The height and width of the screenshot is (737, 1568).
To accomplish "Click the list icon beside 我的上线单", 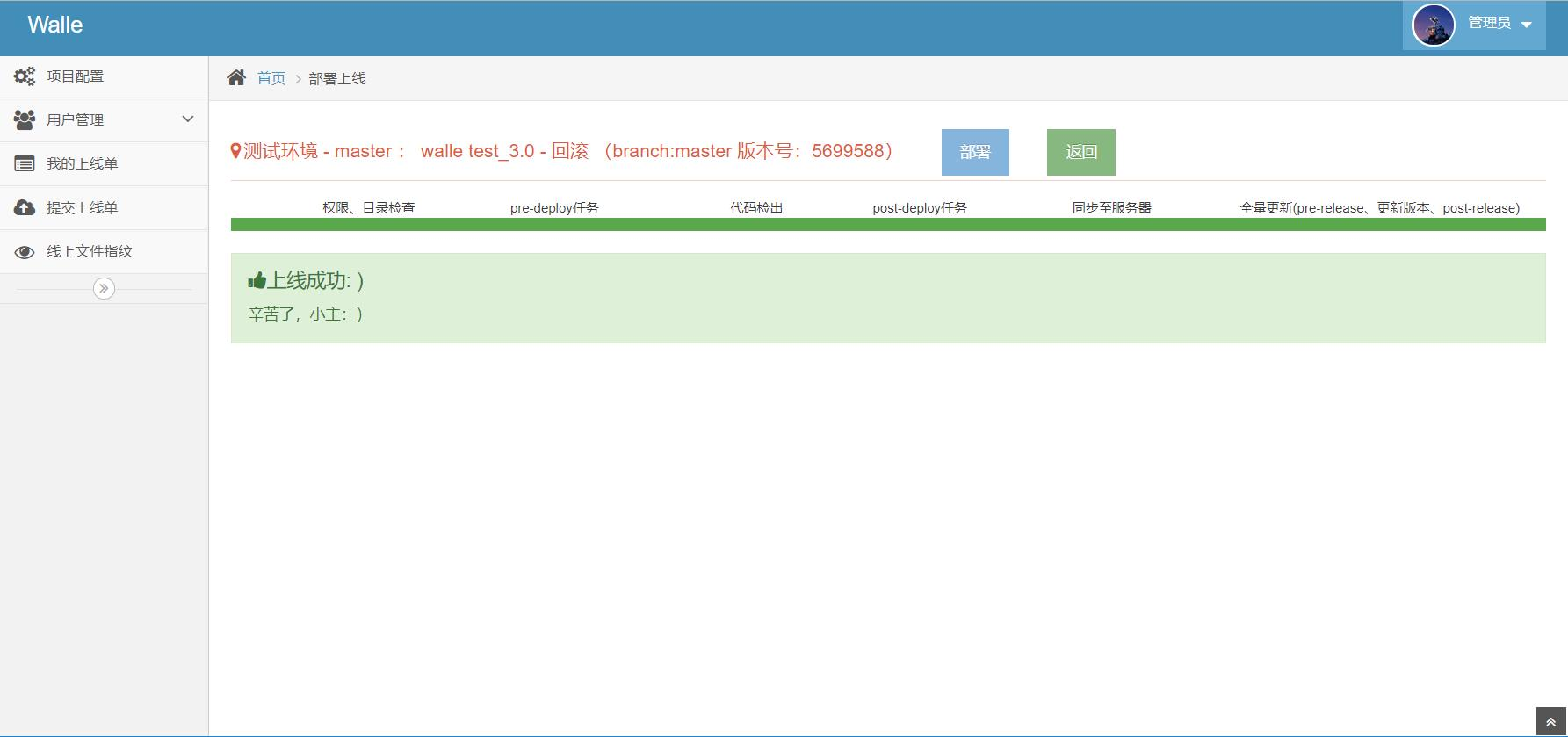I will tap(25, 163).
